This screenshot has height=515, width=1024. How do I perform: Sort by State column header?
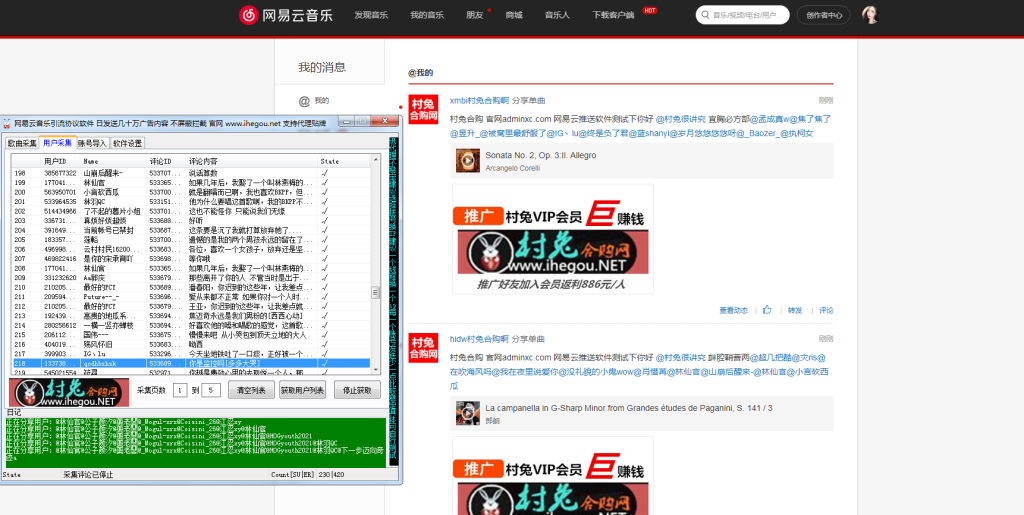pos(345,161)
